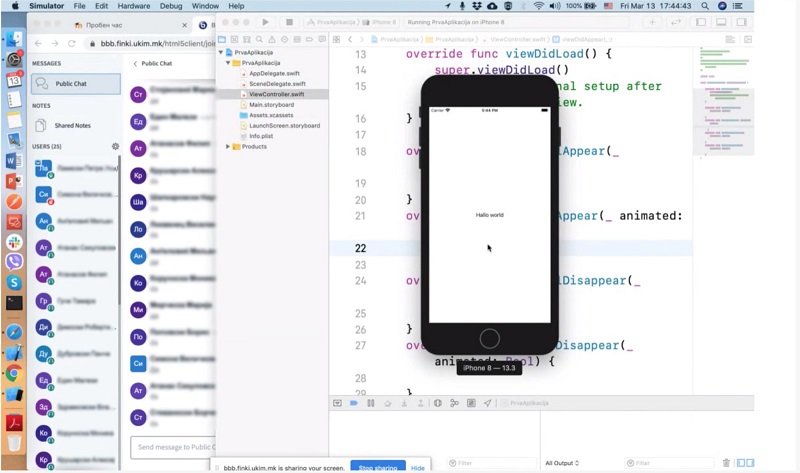Image resolution: width=800 pixels, height=473 pixels.
Task: Toggle the right inspector panel button
Action: click(x=740, y=21)
